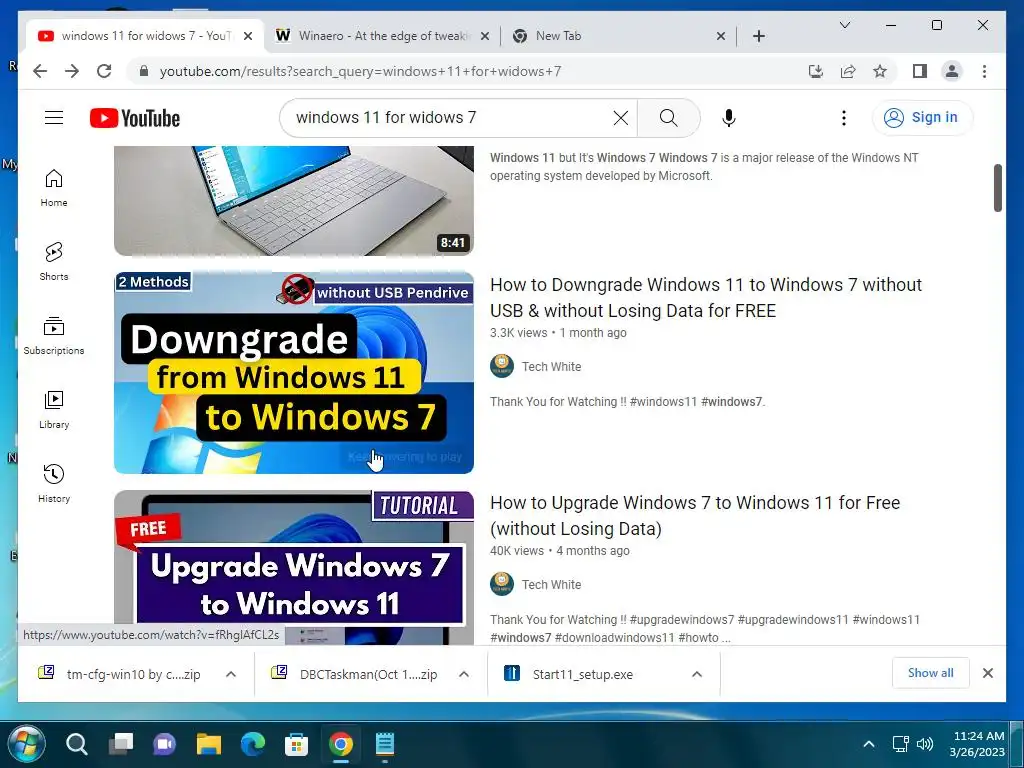Expand options for Start11_setup.exe download
This screenshot has height=768, width=1024.
(x=697, y=674)
